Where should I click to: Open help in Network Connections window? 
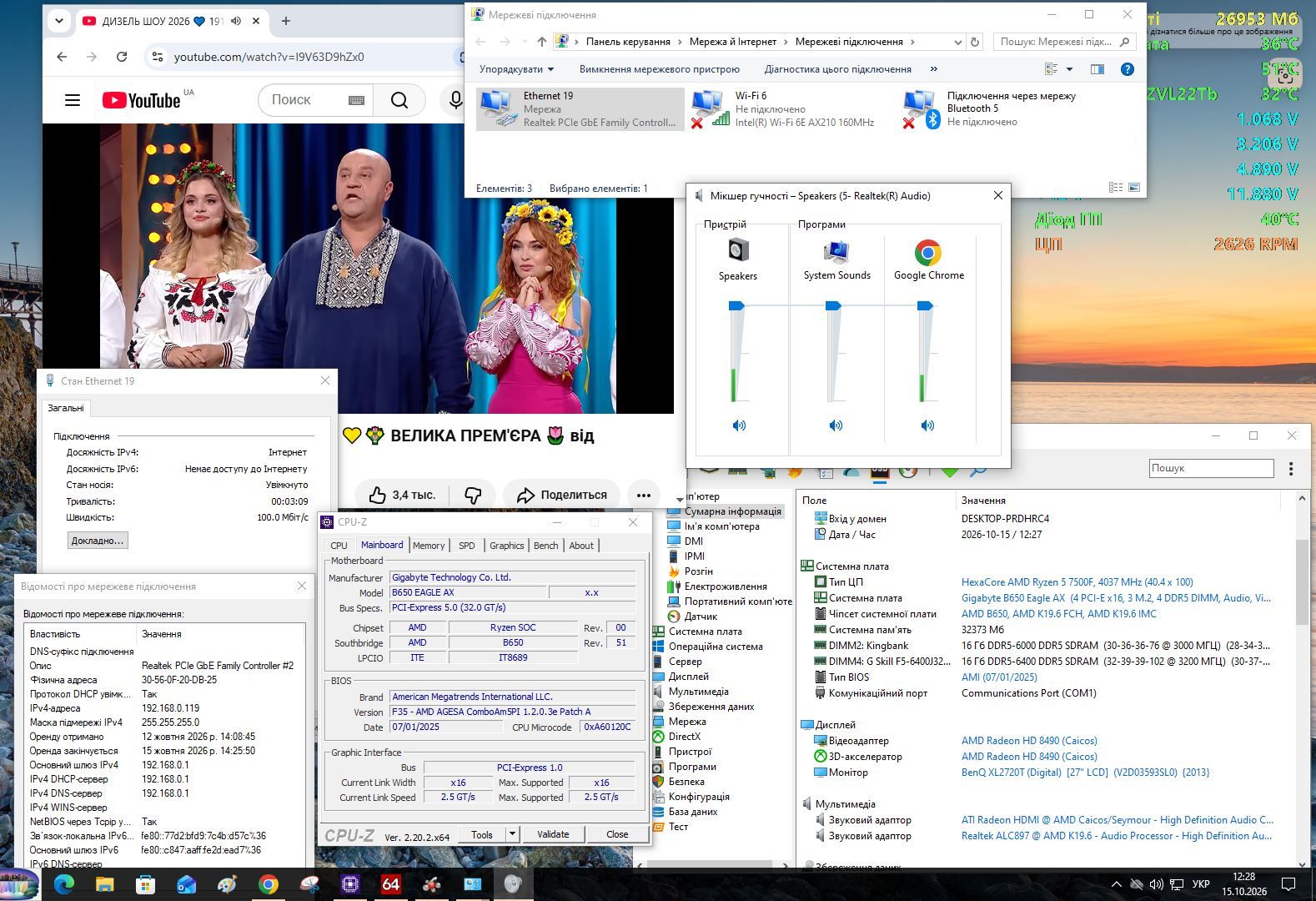[1128, 69]
